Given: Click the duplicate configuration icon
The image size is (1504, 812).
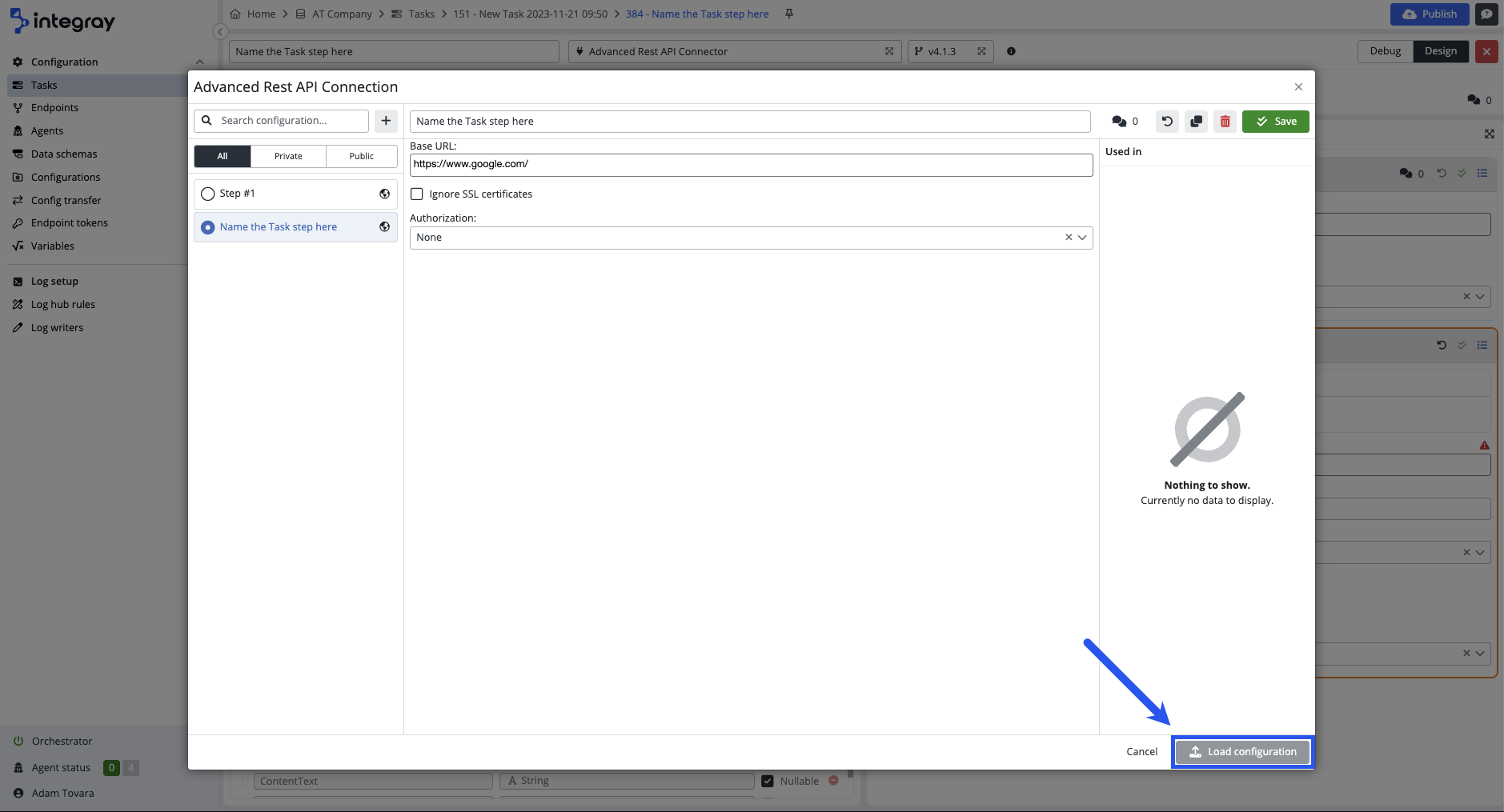Looking at the screenshot, I should point(1196,122).
